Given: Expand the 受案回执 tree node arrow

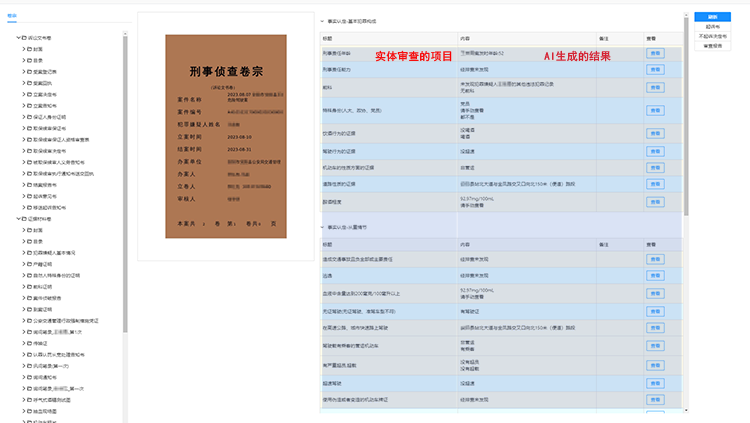Looking at the screenshot, I should coord(25,82).
